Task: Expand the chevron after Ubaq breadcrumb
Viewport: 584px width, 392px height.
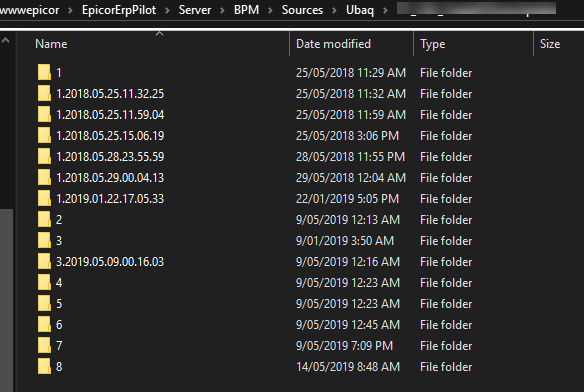Action: [385, 10]
